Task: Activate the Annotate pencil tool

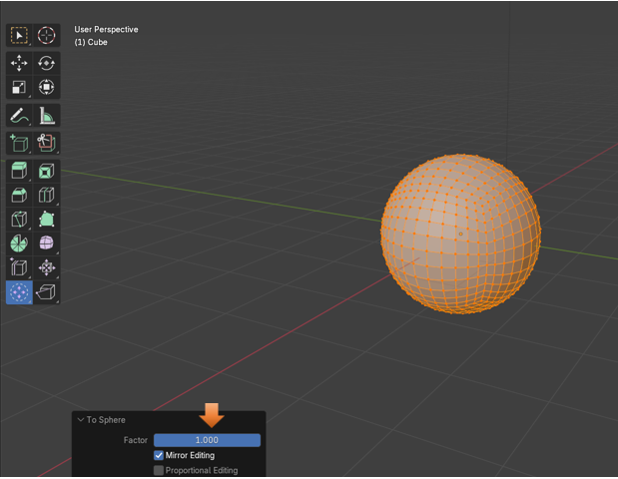Action: click(19, 116)
